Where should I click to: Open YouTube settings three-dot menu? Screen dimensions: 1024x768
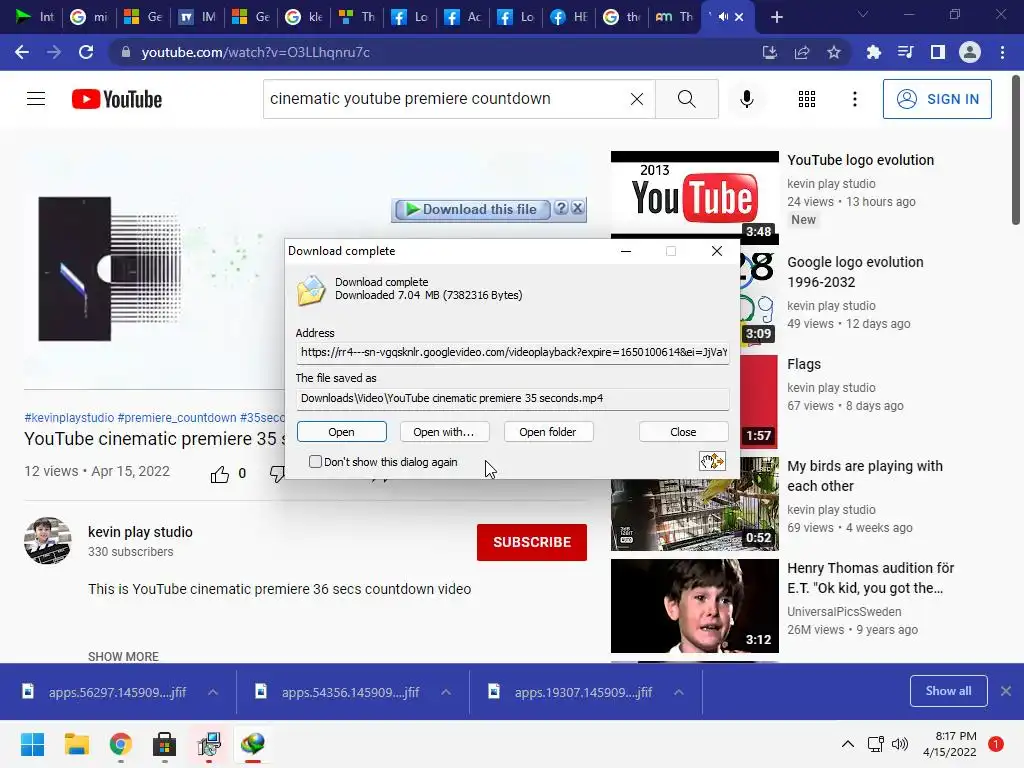[x=854, y=99]
